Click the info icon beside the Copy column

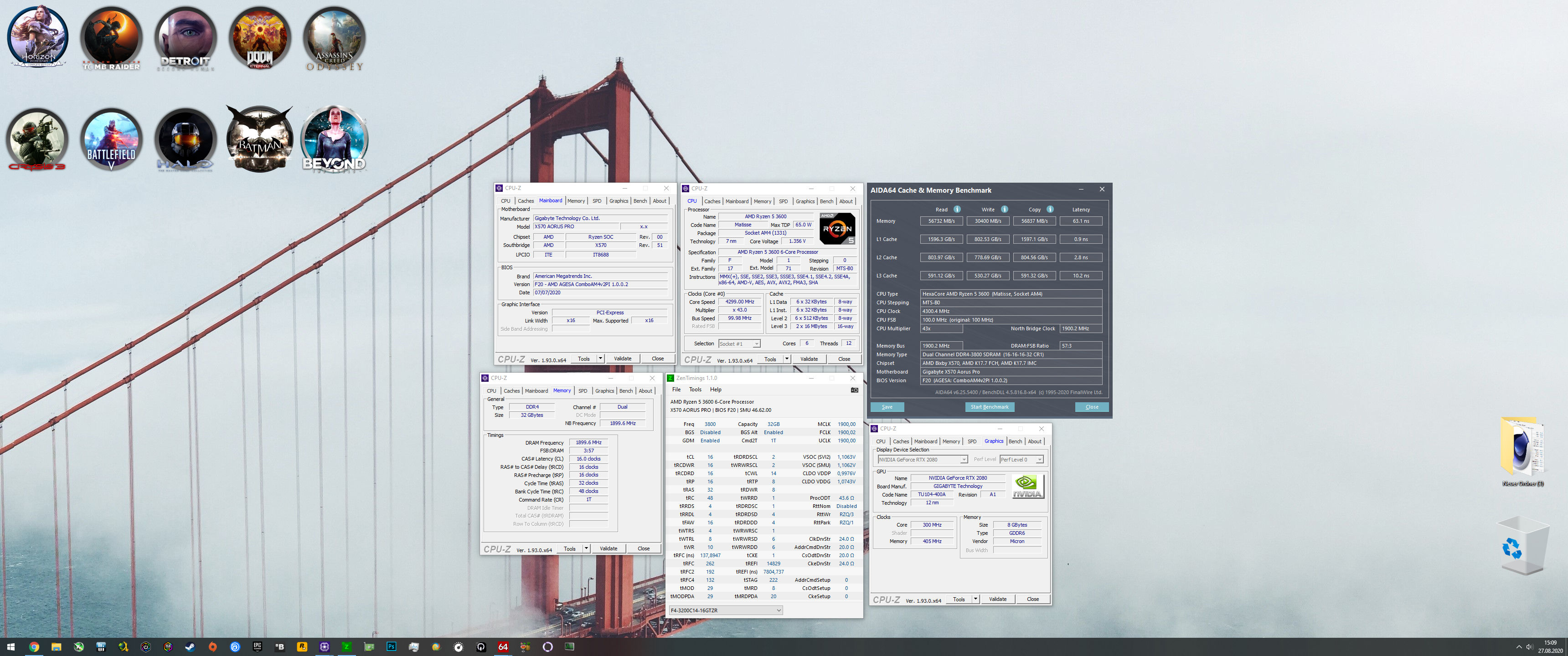[1050, 209]
